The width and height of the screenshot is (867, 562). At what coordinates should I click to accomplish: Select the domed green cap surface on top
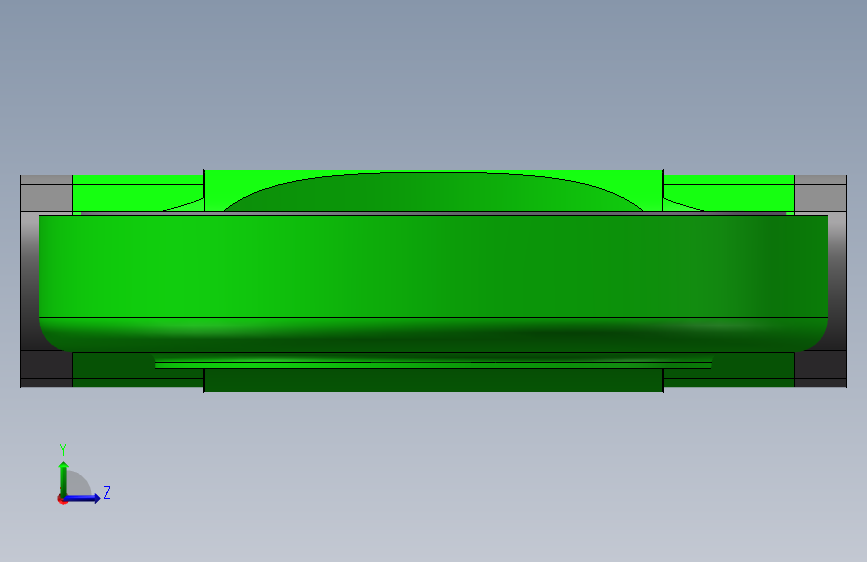click(x=433, y=192)
